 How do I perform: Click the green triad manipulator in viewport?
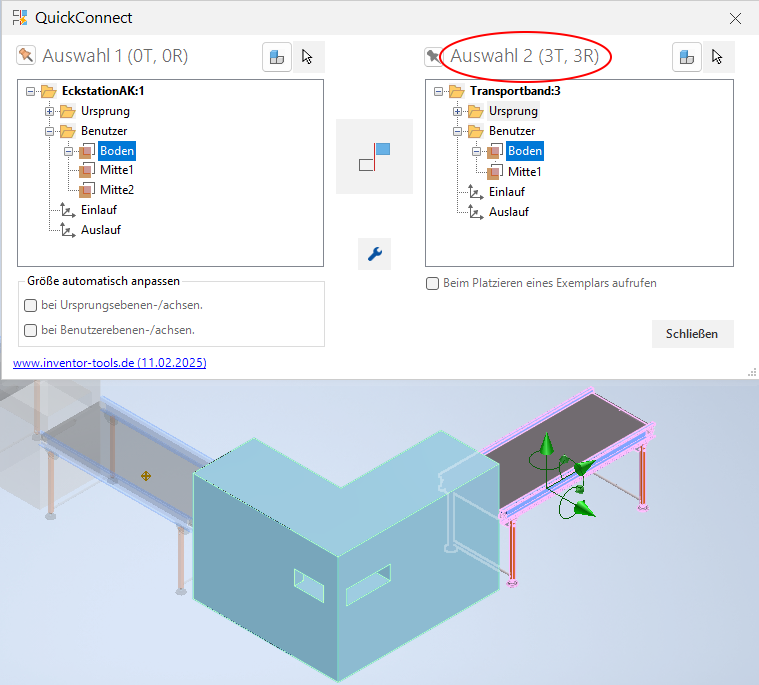pyautogui.click(x=563, y=476)
